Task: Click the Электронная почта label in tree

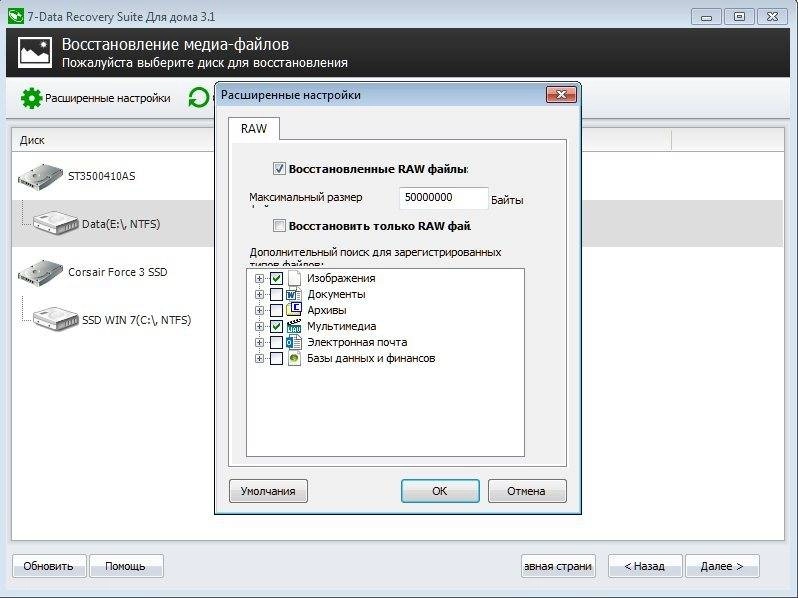Action: pos(357,342)
